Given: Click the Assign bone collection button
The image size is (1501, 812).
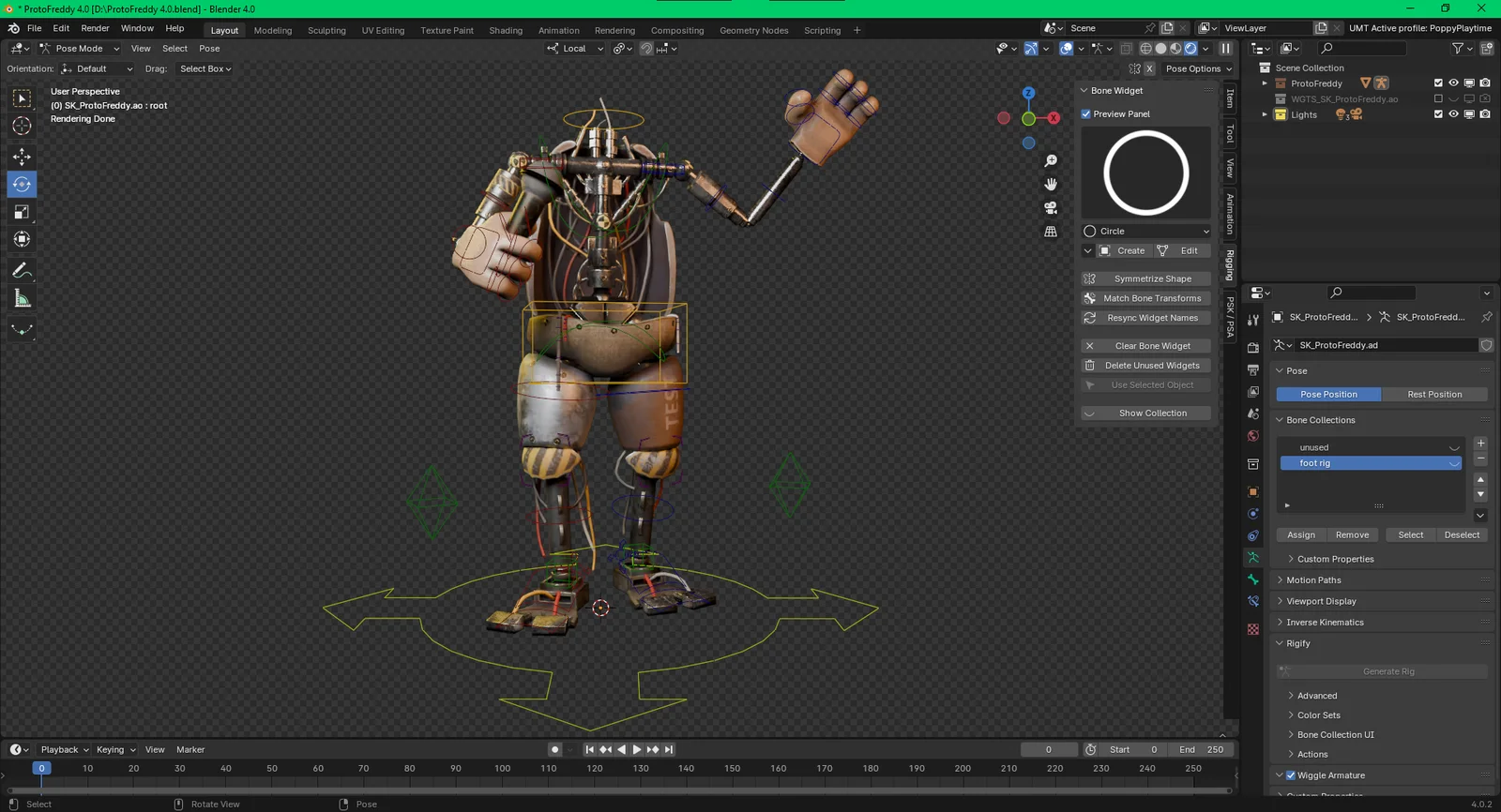Looking at the screenshot, I should coord(1301,534).
